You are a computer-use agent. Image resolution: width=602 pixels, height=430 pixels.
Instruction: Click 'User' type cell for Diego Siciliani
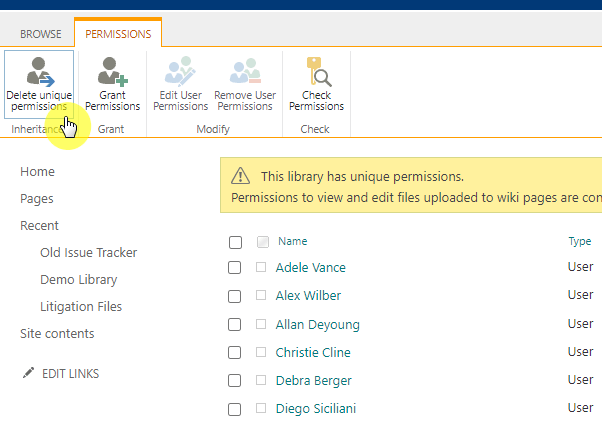pyautogui.click(x=580, y=408)
